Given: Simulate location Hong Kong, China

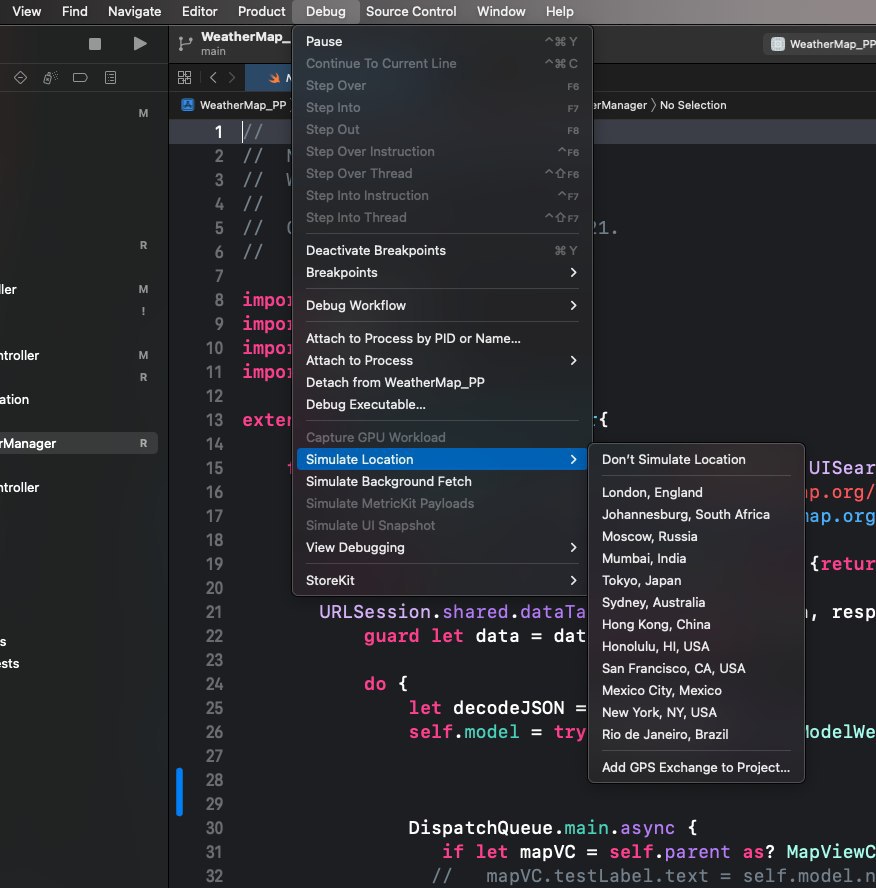Looking at the screenshot, I should click(x=696, y=624).
